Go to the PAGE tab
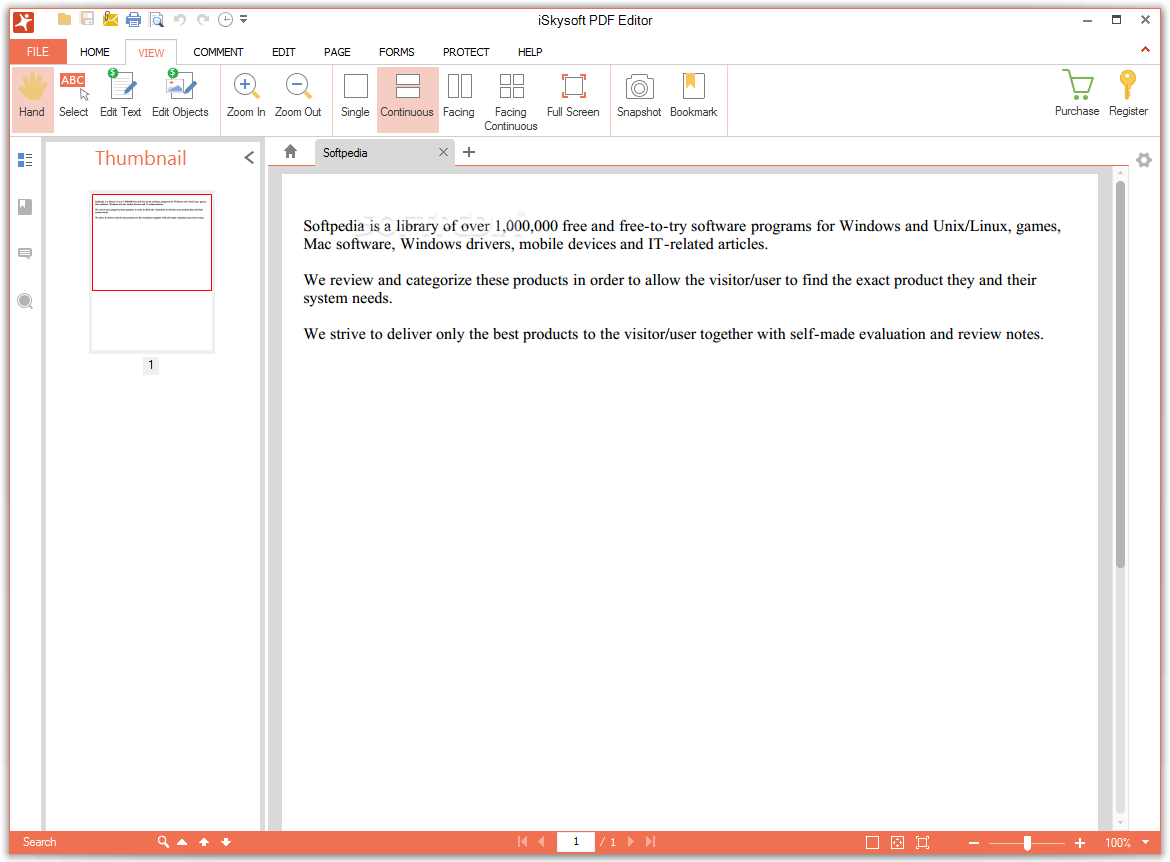This screenshot has height=862, width=1170. pos(337,51)
